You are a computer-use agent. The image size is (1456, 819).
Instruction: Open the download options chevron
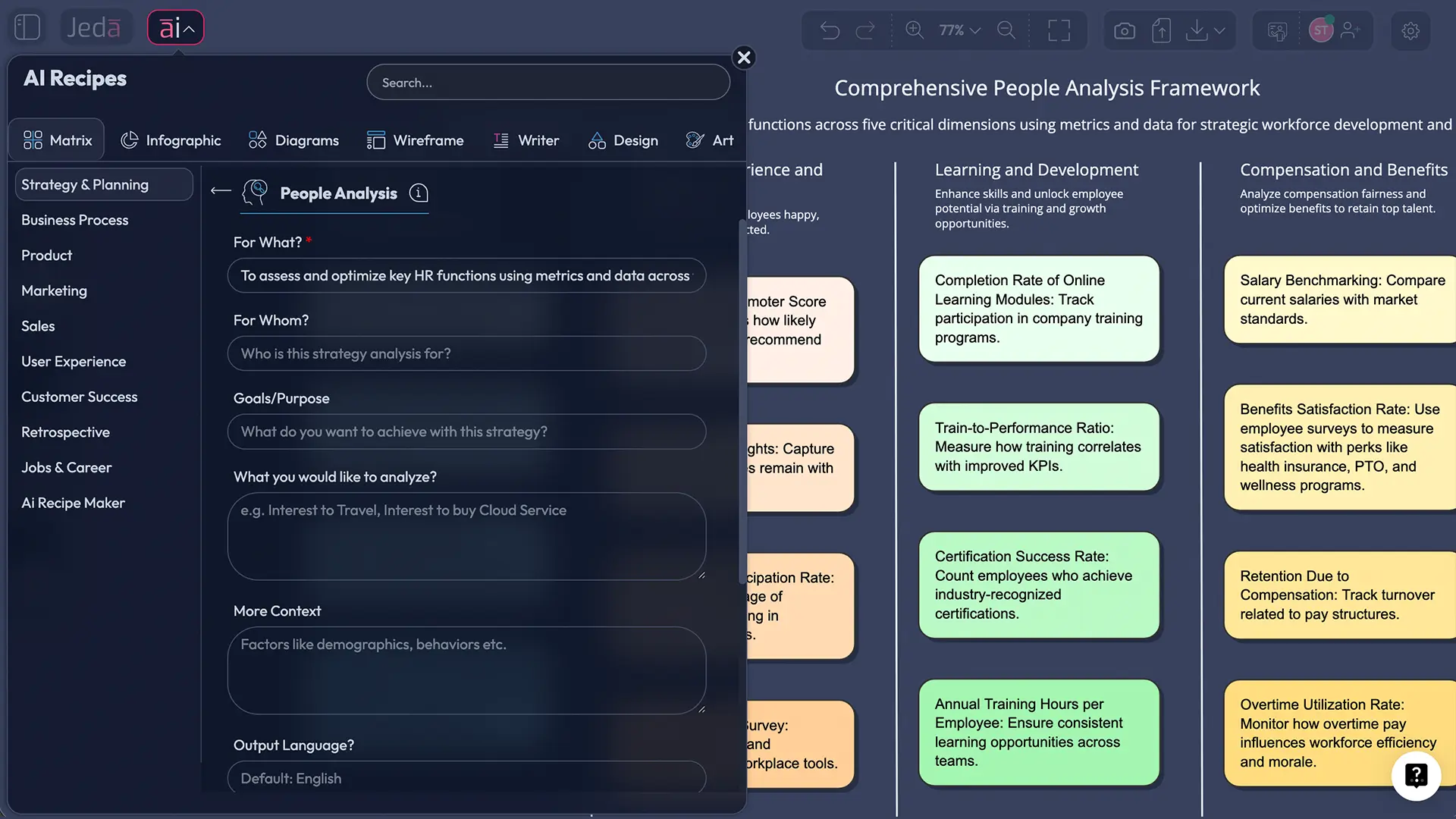pos(1219,30)
